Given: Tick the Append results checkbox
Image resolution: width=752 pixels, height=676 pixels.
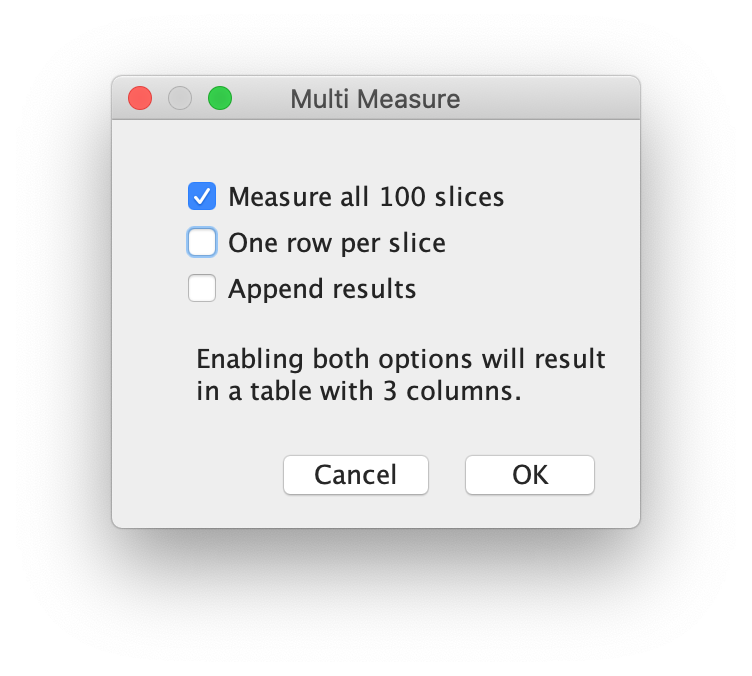Looking at the screenshot, I should pyautogui.click(x=202, y=289).
